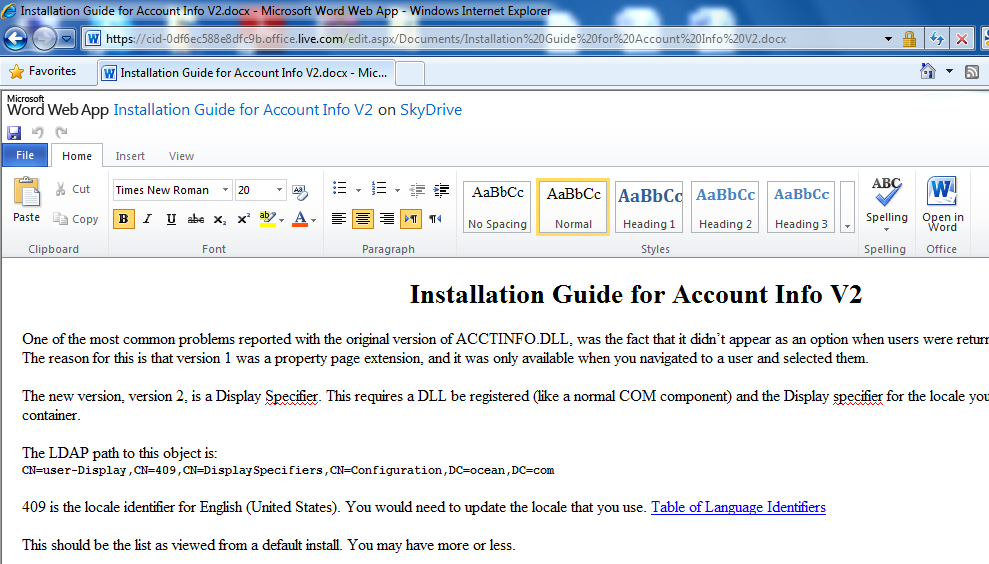Click browser Forward button
Viewport: 989px width, 564px height.
(x=44, y=38)
